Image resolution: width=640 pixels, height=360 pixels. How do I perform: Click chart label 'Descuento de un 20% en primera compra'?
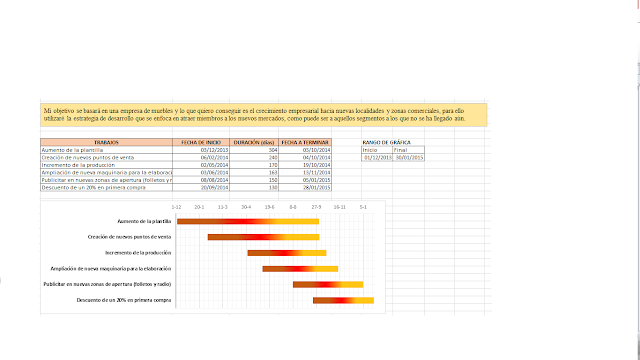click(124, 300)
